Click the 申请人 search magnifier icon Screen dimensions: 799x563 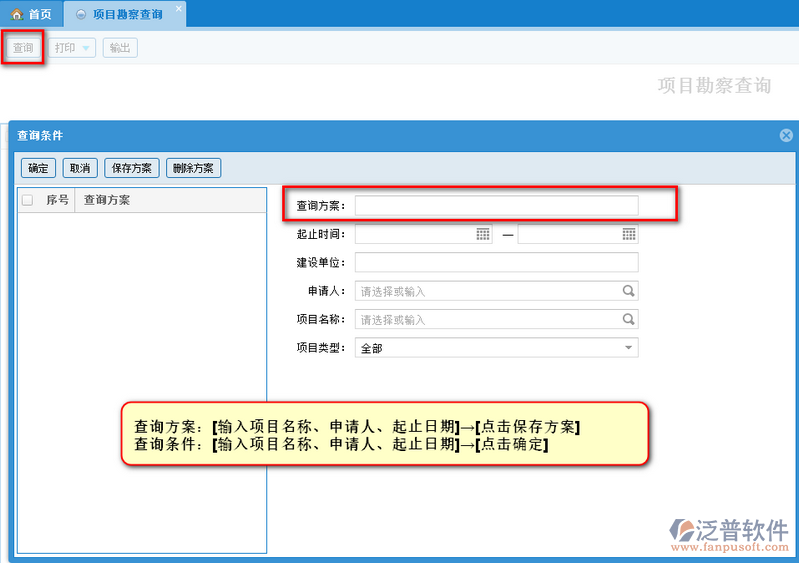click(628, 291)
